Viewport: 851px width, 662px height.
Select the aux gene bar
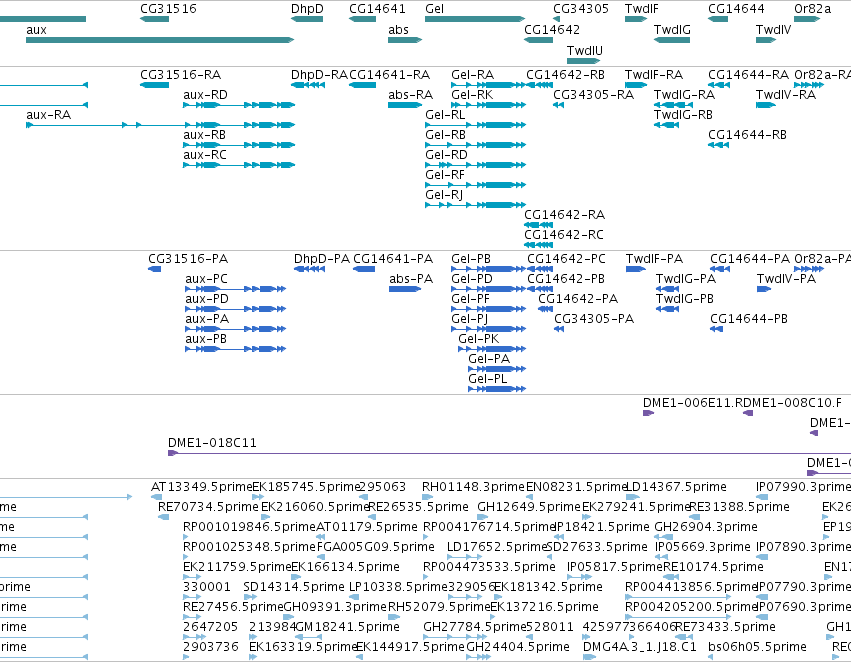coord(160,40)
